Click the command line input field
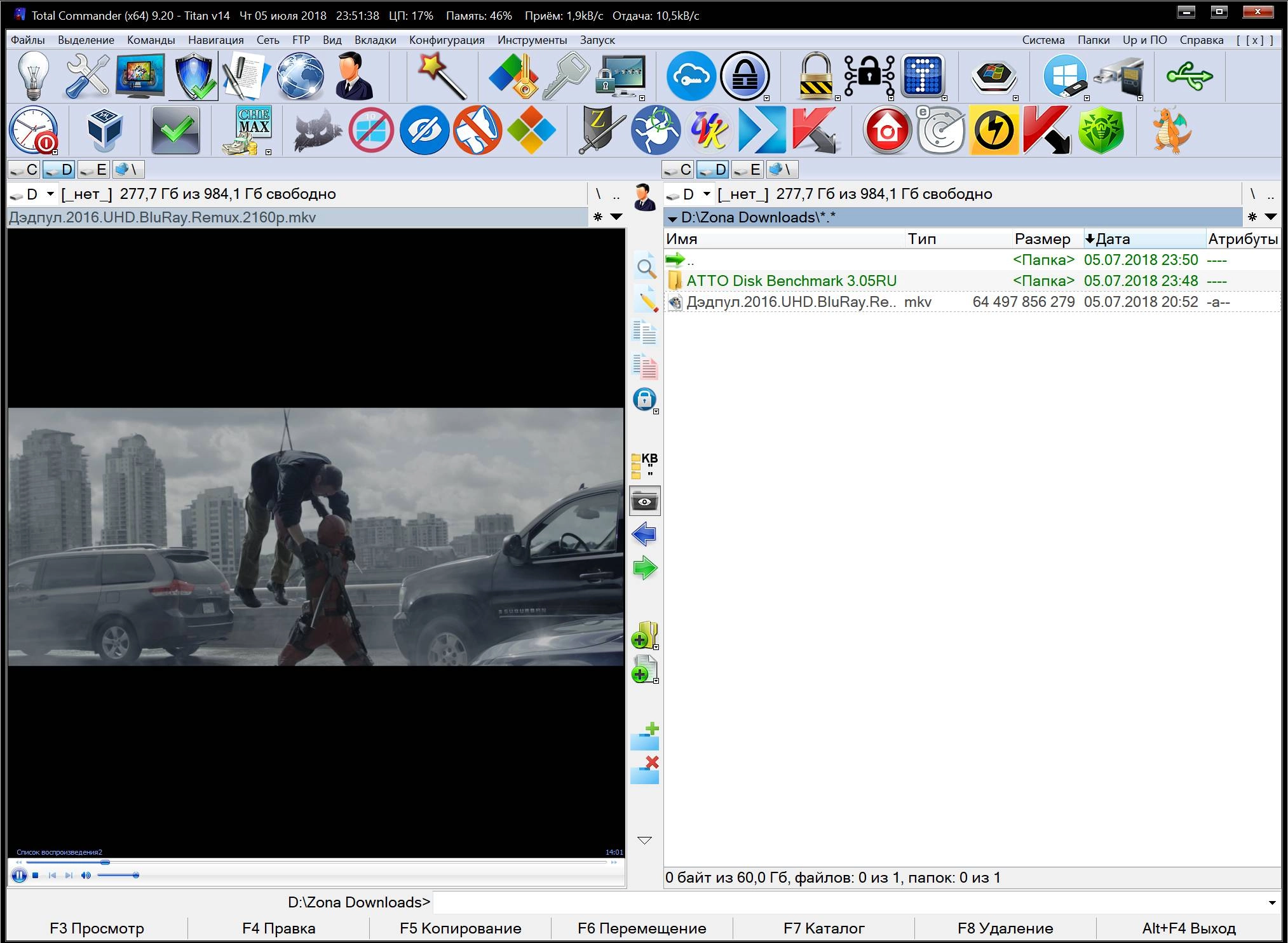The image size is (1288, 943). pyautogui.click(x=855, y=903)
